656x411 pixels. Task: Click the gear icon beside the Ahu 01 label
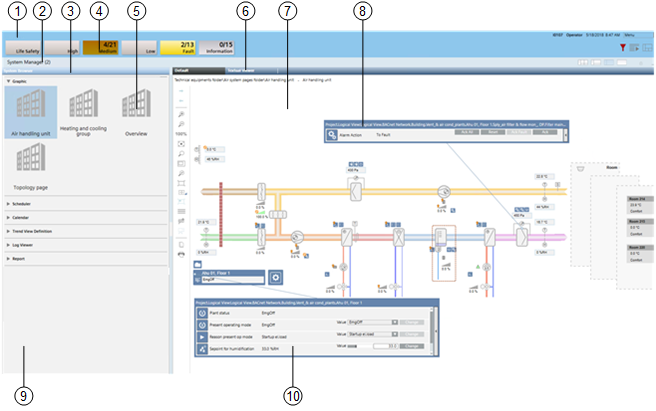pyautogui.click(x=275, y=276)
